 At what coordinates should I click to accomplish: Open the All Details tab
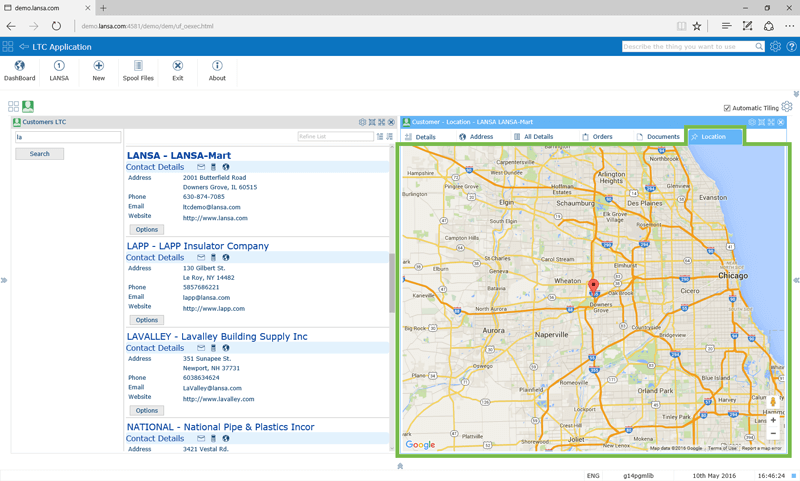pos(533,137)
